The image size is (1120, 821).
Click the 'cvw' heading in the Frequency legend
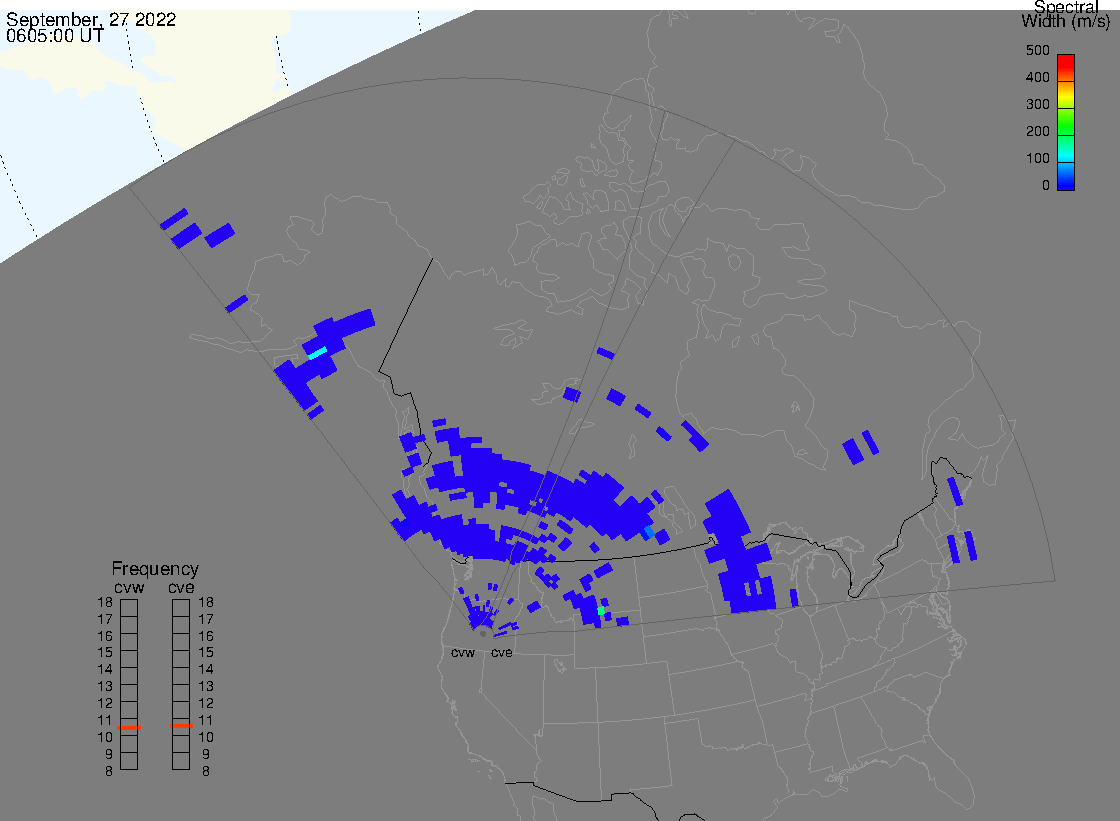[x=129, y=587]
